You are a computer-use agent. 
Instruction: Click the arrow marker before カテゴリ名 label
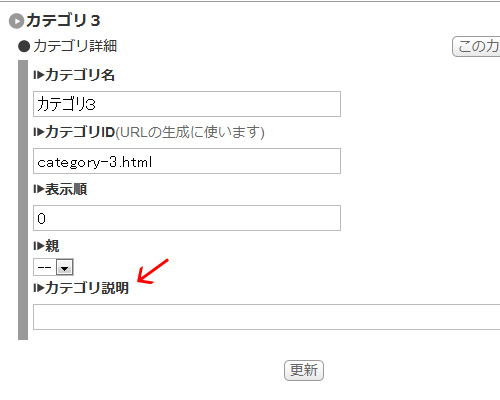coord(39,75)
